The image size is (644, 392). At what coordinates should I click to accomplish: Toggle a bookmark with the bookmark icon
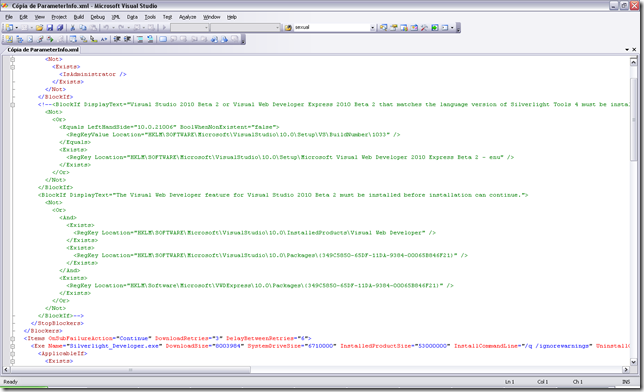coord(163,39)
